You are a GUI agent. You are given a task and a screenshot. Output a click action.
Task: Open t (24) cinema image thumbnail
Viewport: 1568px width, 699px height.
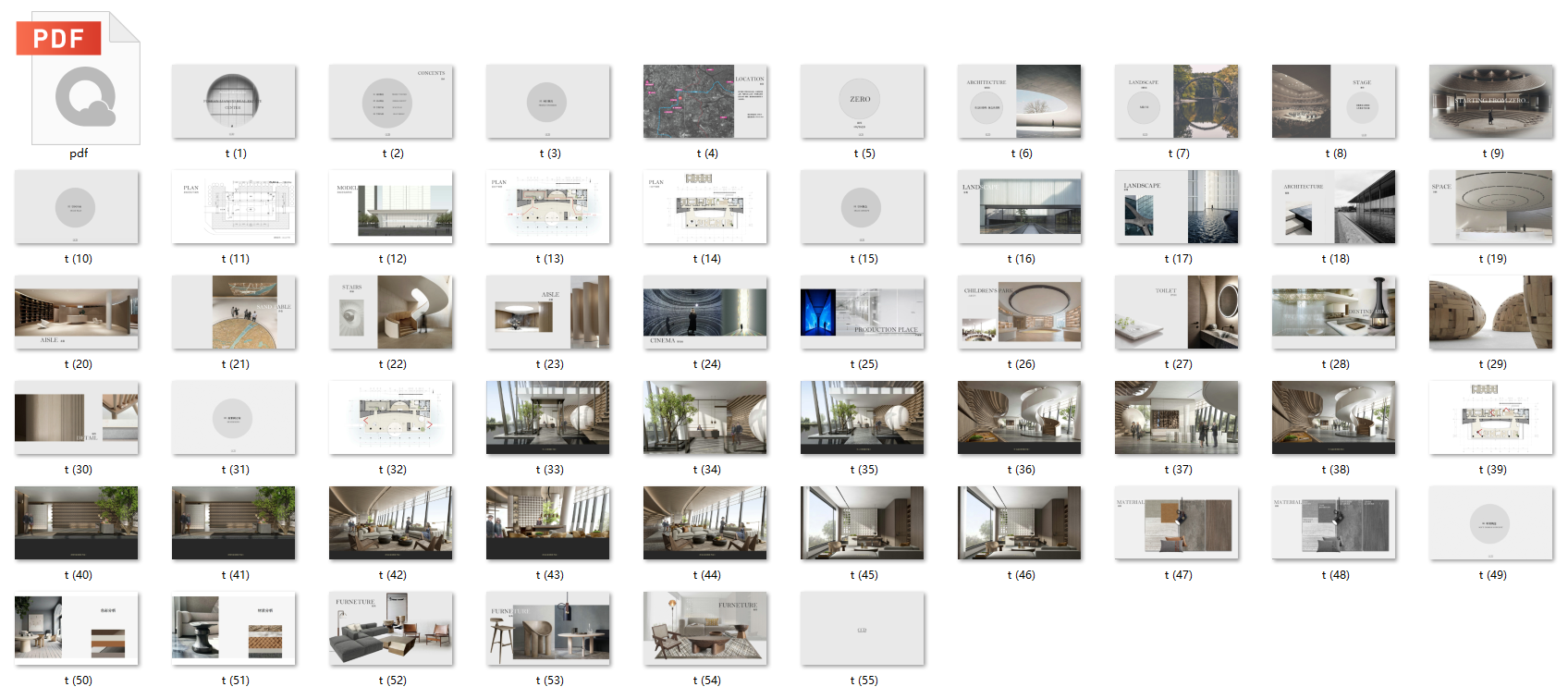point(705,313)
